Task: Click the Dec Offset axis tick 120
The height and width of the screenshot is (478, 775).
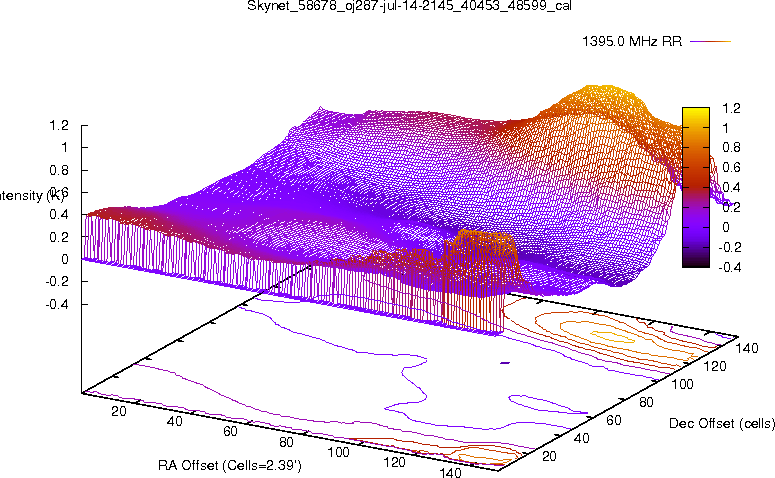Action: click(x=715, y=366)
